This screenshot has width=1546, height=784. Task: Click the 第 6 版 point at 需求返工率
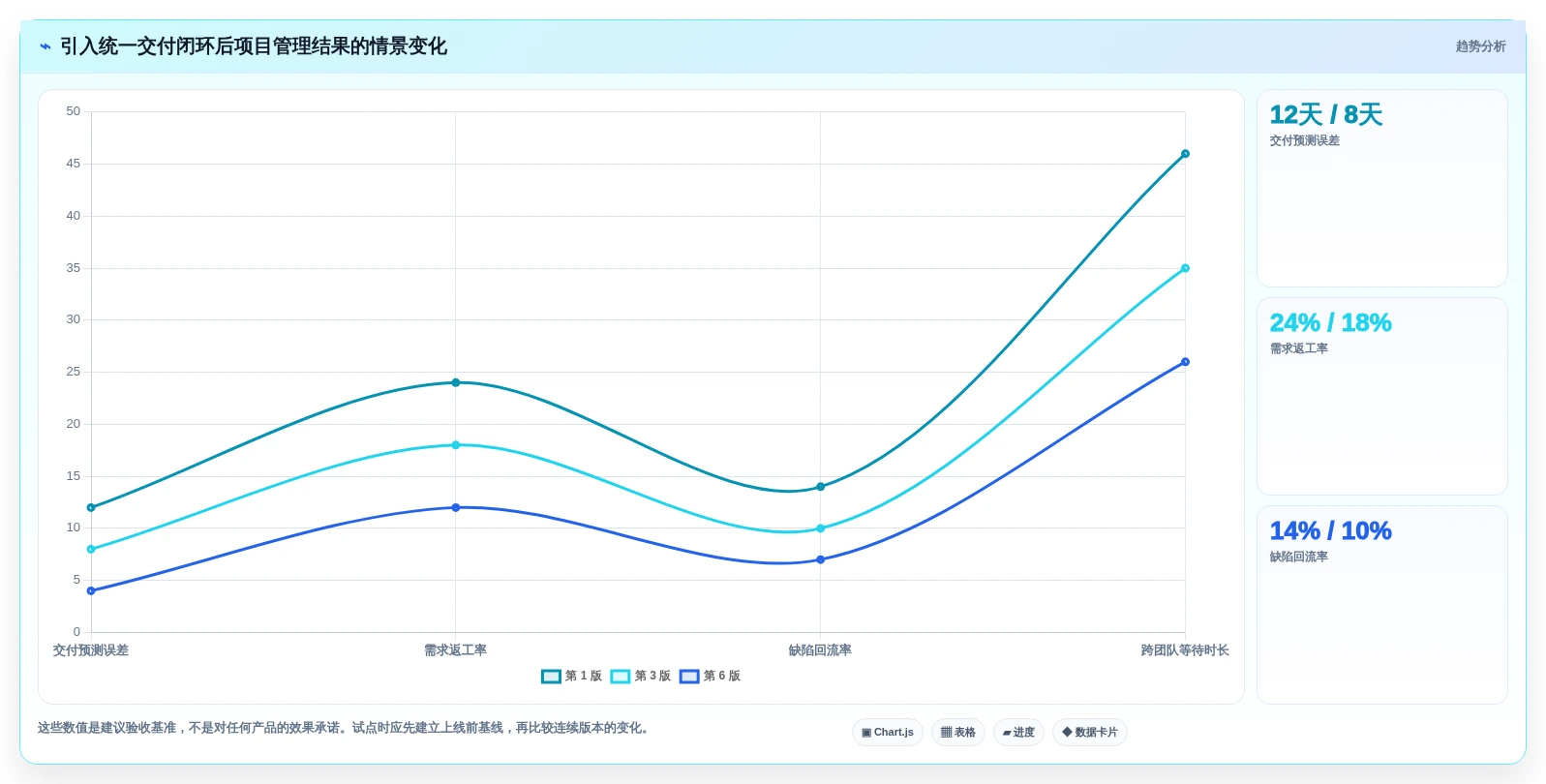456,507
